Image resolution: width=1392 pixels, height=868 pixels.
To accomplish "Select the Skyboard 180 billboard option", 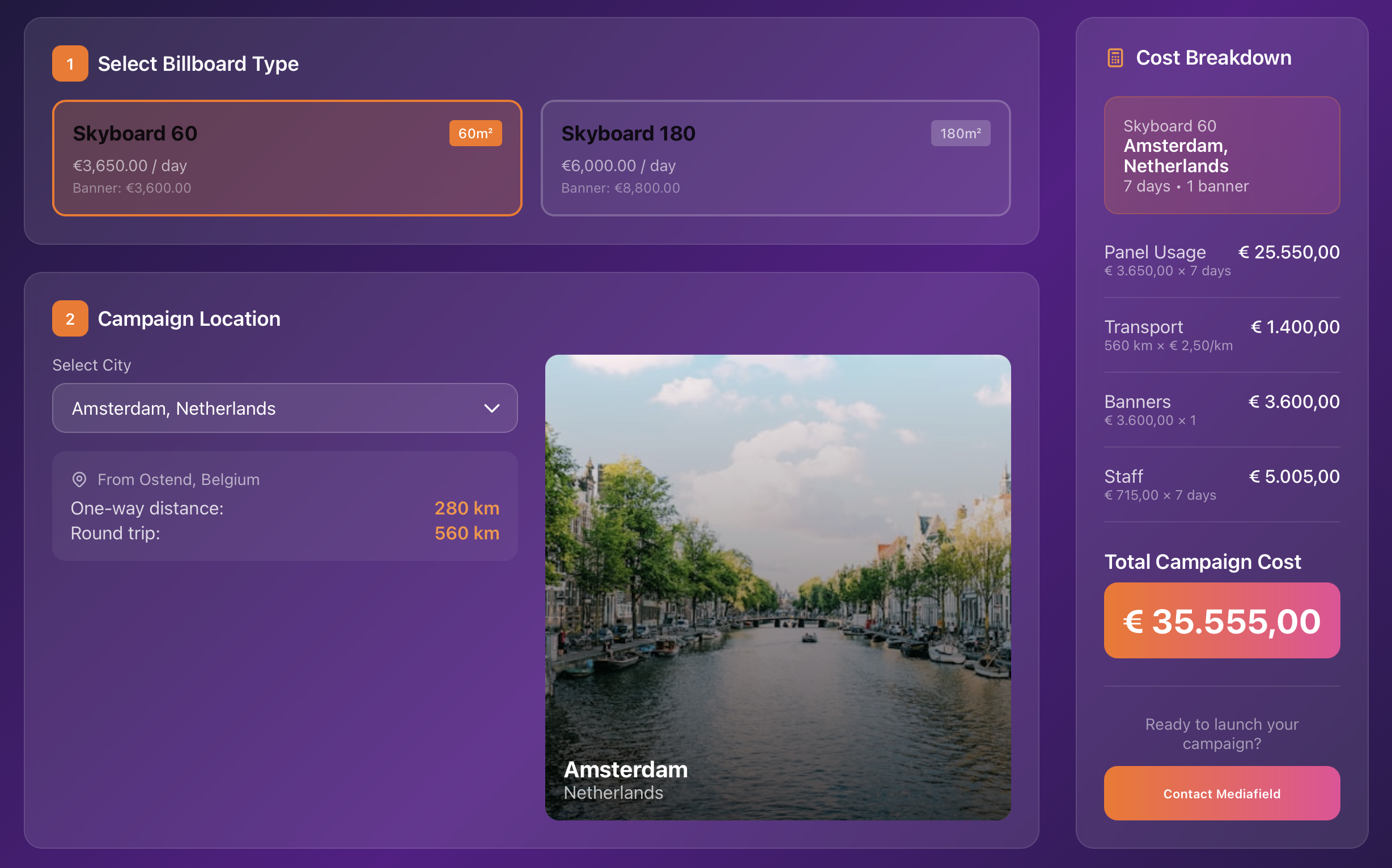I will [x=775, y=159].
